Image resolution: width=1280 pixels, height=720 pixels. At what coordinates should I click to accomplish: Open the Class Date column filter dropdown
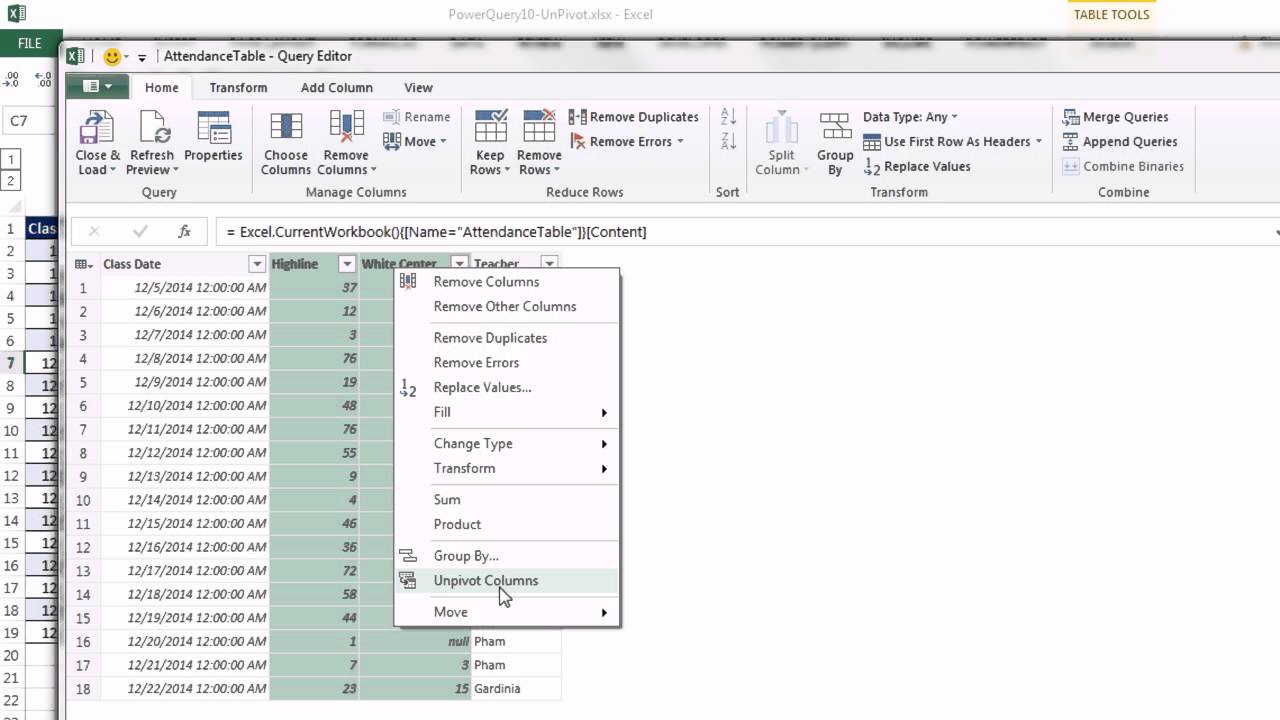(257, 264)
